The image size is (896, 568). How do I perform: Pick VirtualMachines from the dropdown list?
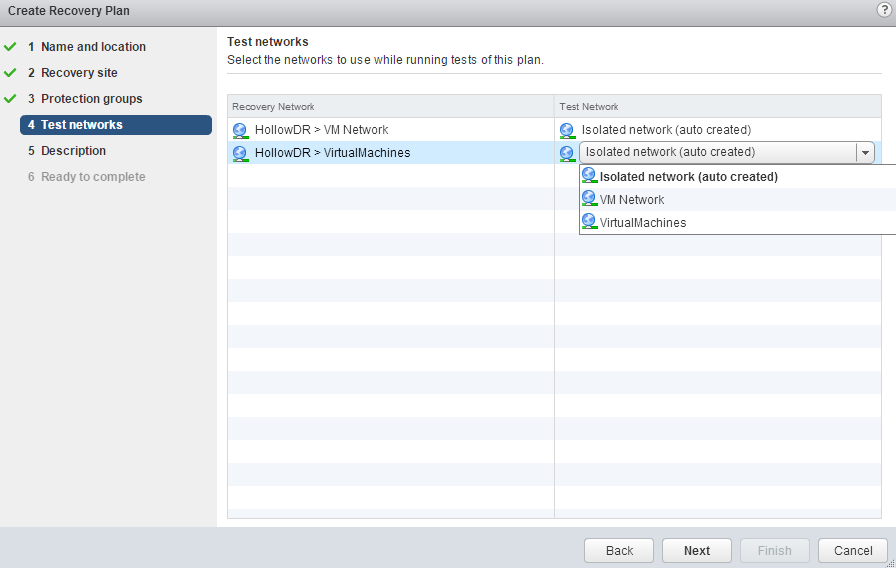coord(643,223)
